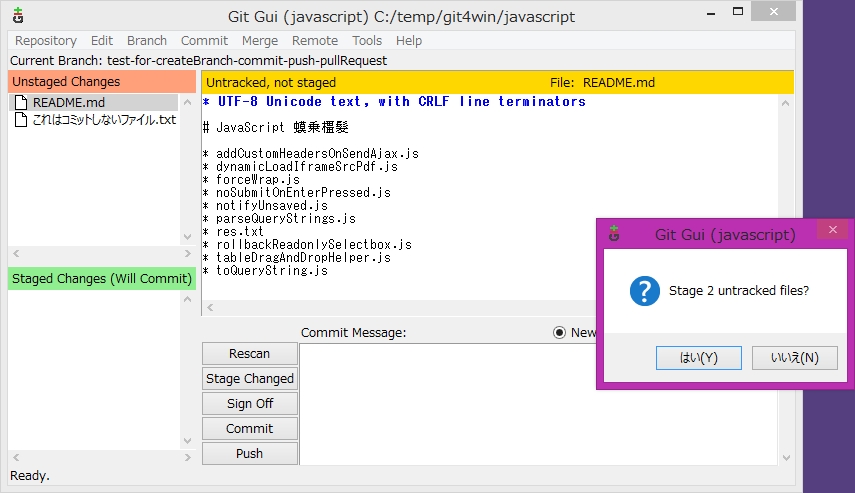Viewport: 855px width, 493px height.
Task: Click the Current Branch label text
Action: (x=198, y=61)
